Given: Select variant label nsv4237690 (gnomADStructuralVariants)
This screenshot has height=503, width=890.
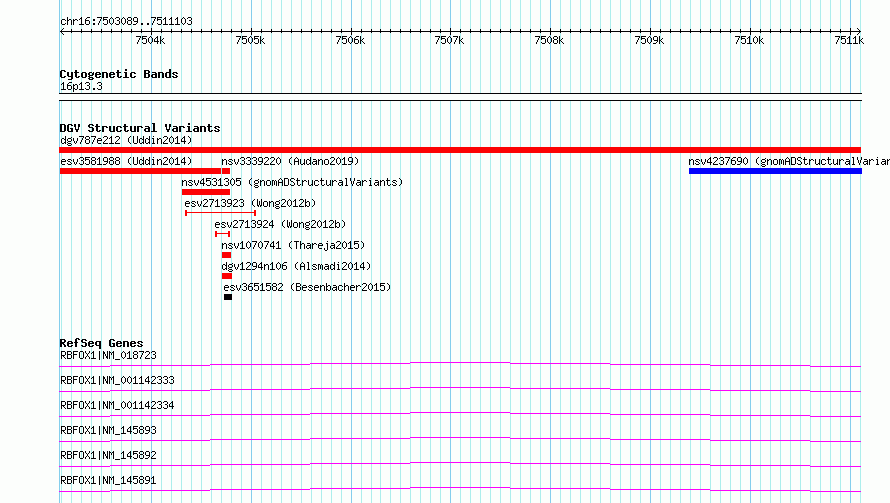Looking at the screenshot, I should pos(789,161).
